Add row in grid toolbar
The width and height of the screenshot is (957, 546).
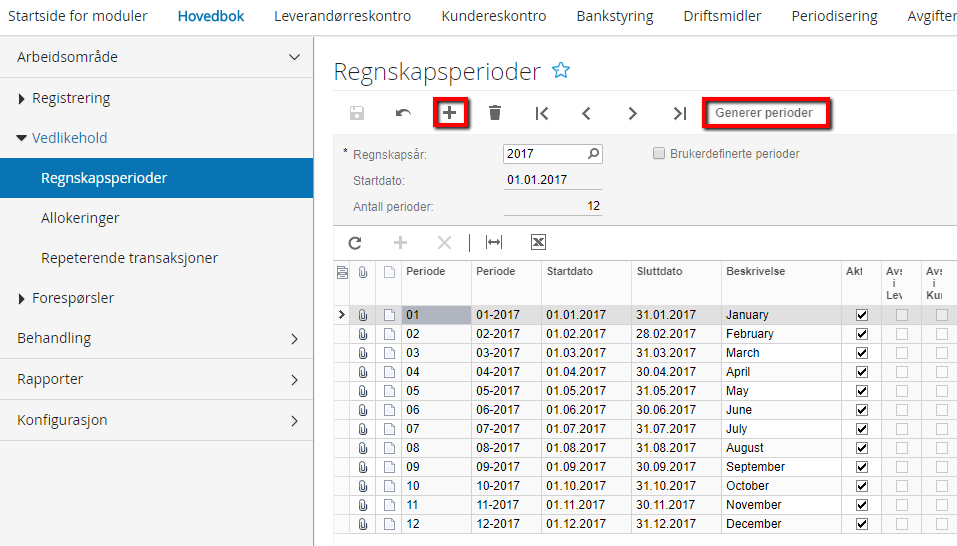400,243
